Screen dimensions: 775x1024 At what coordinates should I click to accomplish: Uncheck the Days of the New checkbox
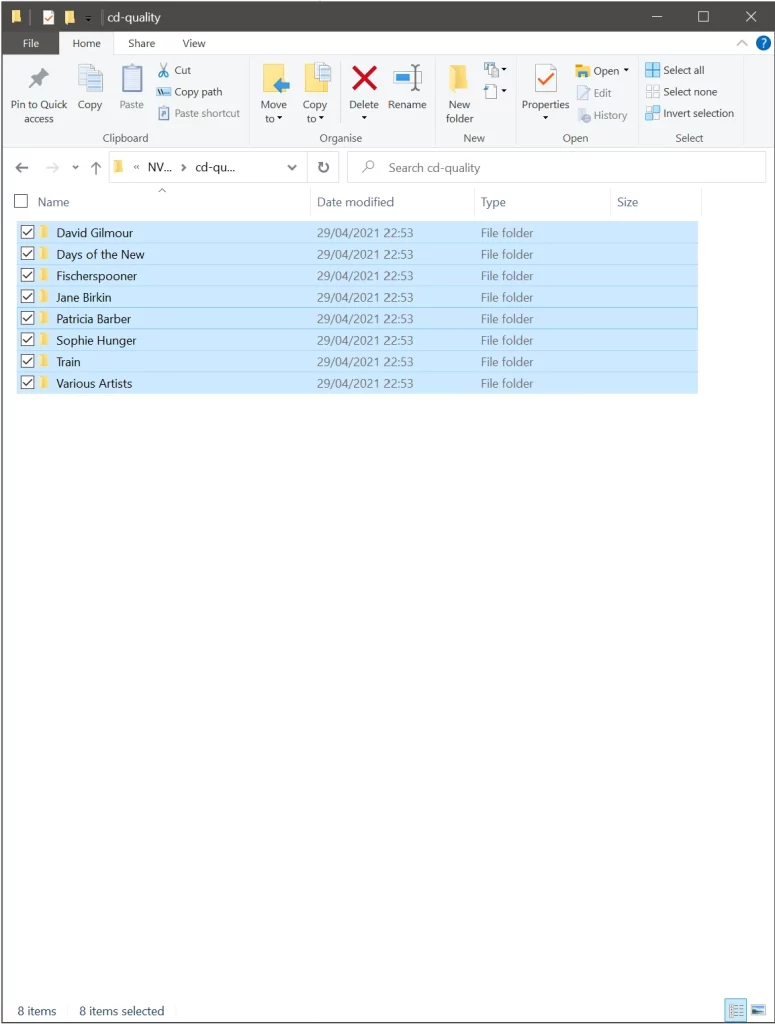tap(27, 253)
